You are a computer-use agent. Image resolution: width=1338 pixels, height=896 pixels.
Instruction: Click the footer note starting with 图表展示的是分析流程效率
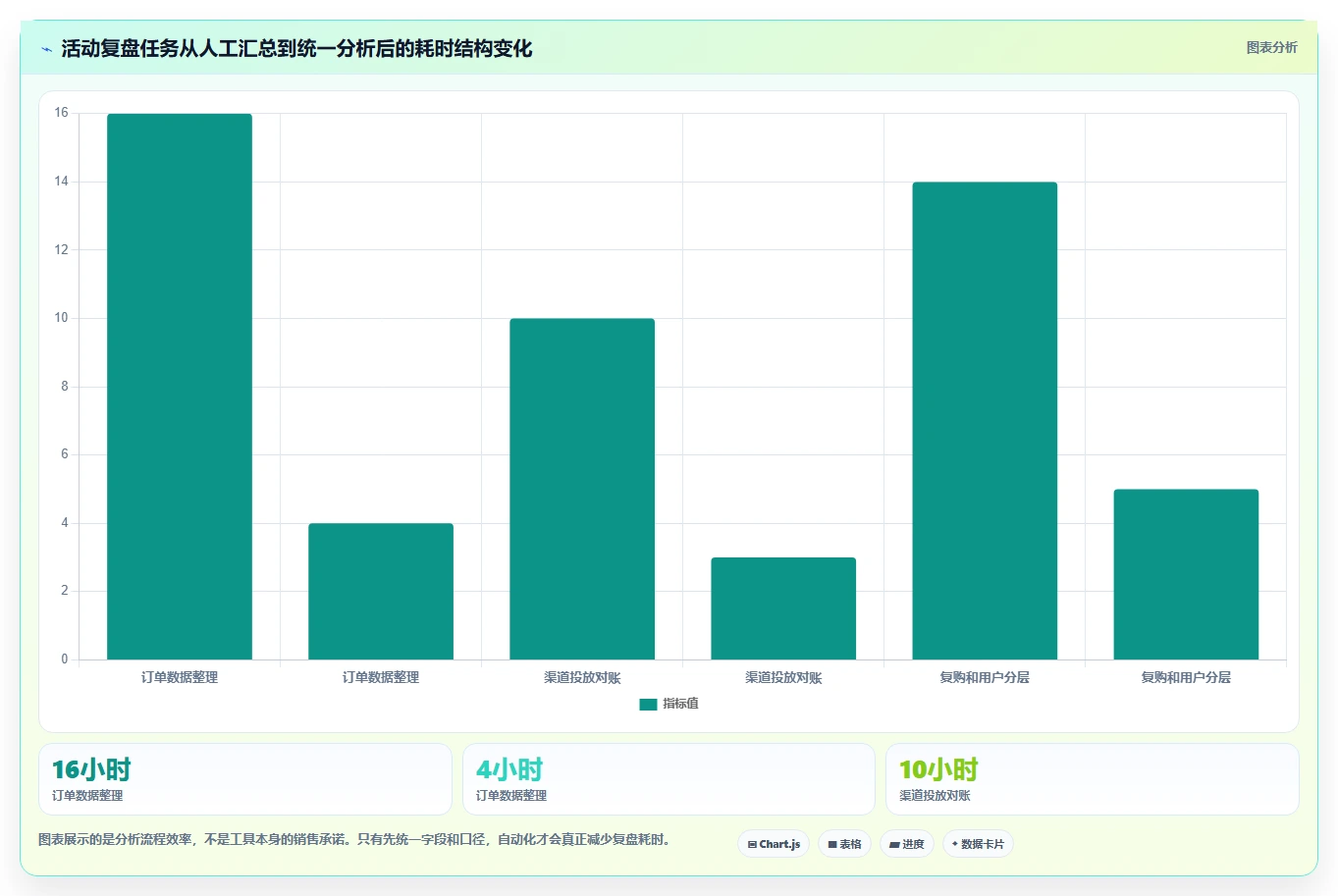pyautogui.click(x=354, y=839)
